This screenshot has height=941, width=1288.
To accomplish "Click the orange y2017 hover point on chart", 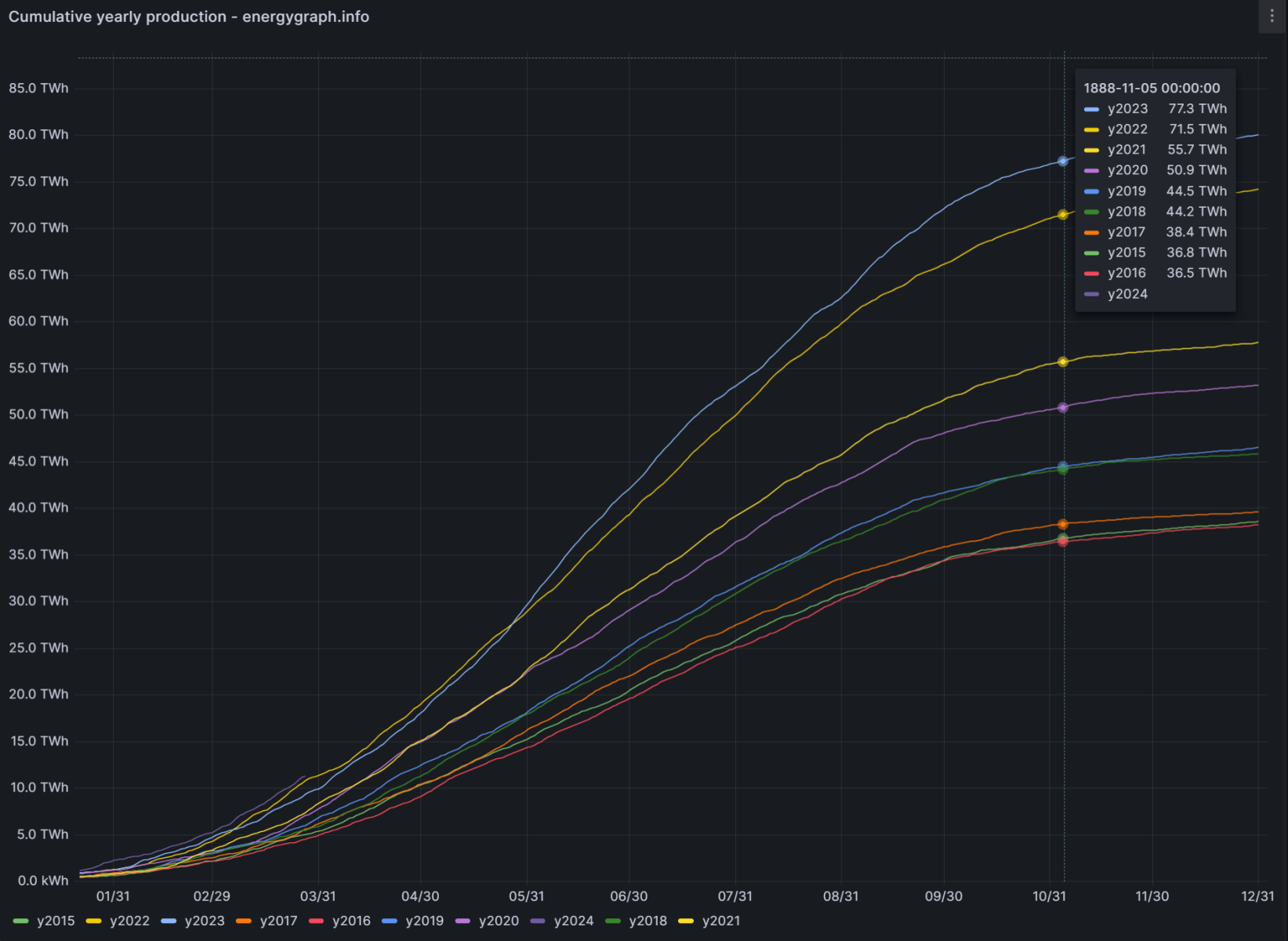I will pyautogui.click(x=1063, y=524).
